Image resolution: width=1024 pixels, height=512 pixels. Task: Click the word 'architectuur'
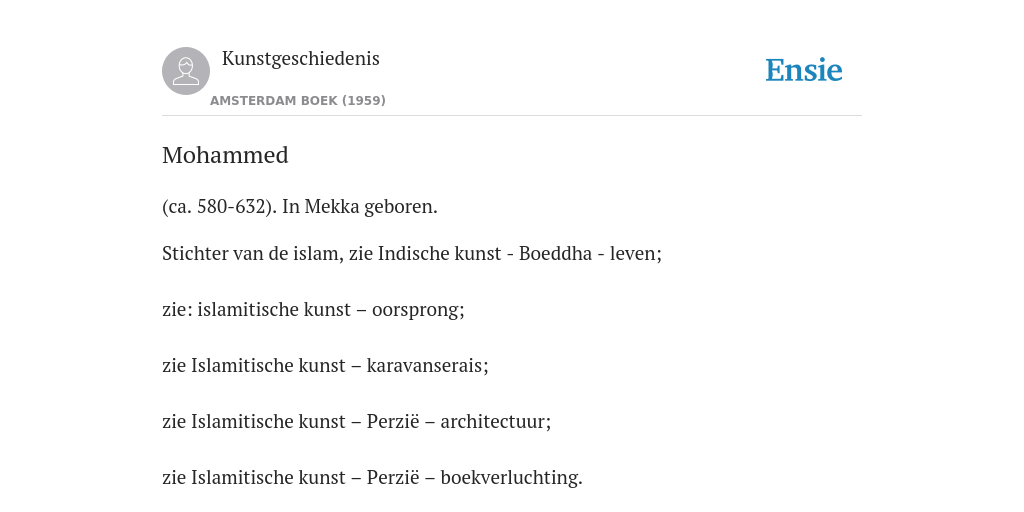[494, 422]
